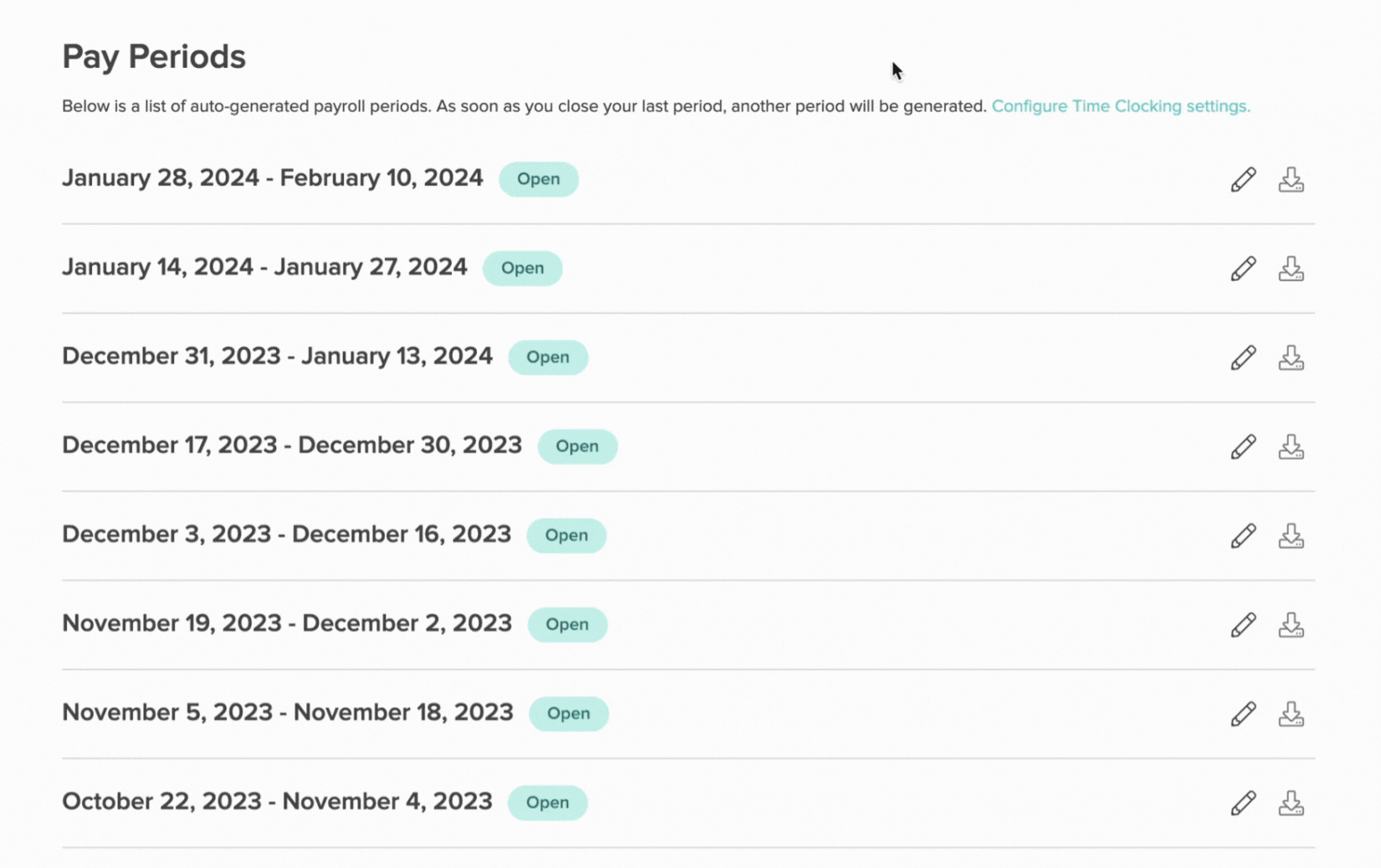Download the January 14 - January 27 period report

[1291, 268]
